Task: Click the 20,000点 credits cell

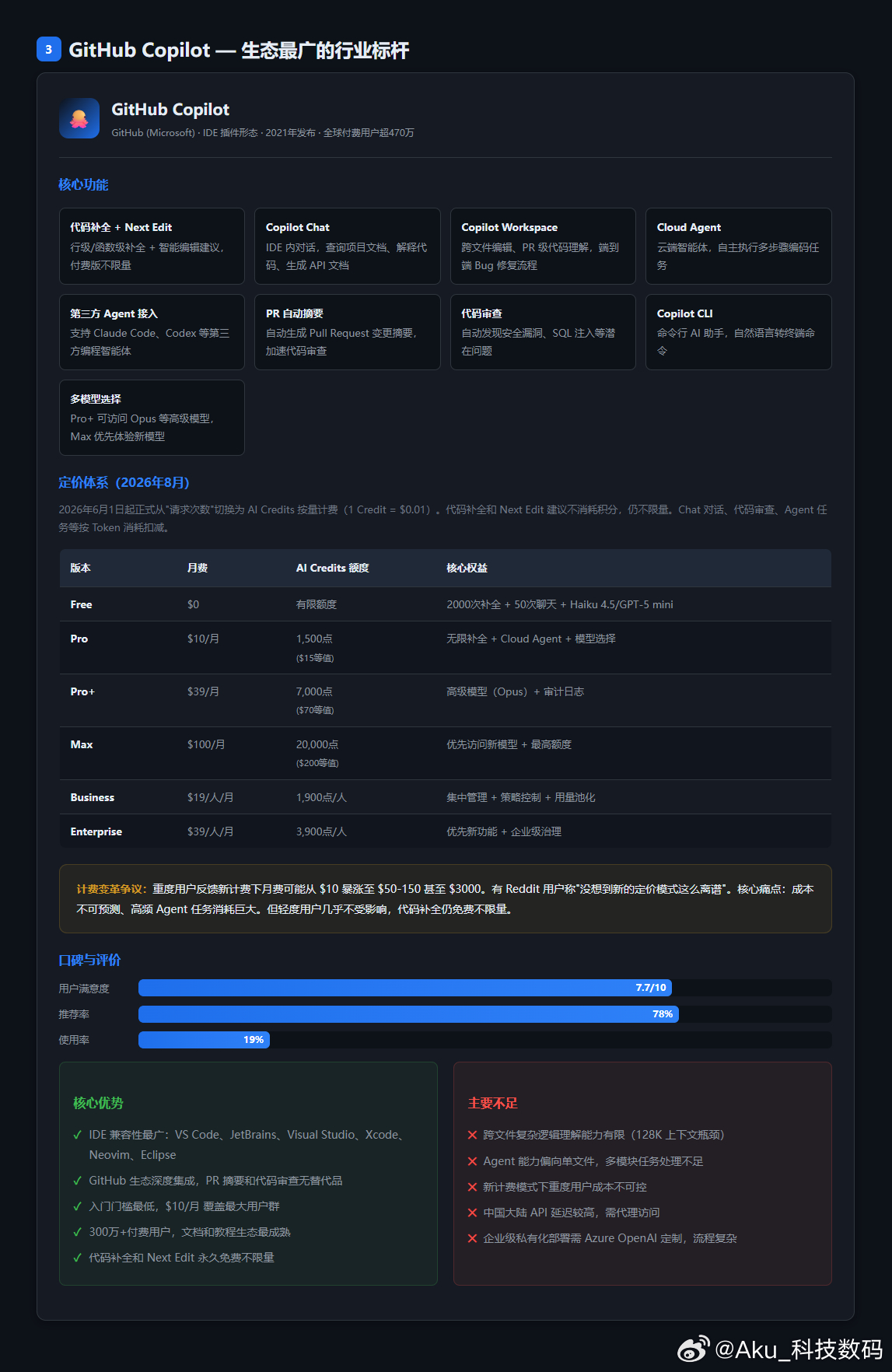Action: click(x=317, y=744)
